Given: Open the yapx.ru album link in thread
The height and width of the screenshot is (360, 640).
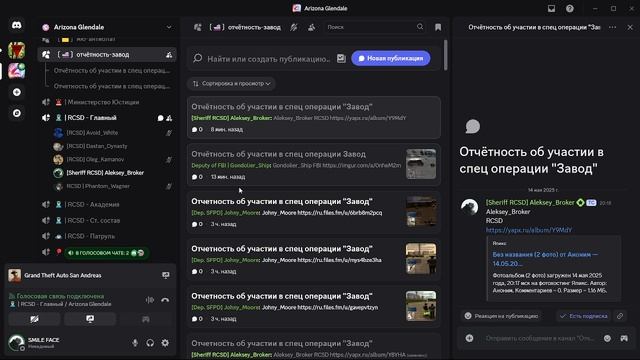Looking at the screenshot, I should coord(529,230).
